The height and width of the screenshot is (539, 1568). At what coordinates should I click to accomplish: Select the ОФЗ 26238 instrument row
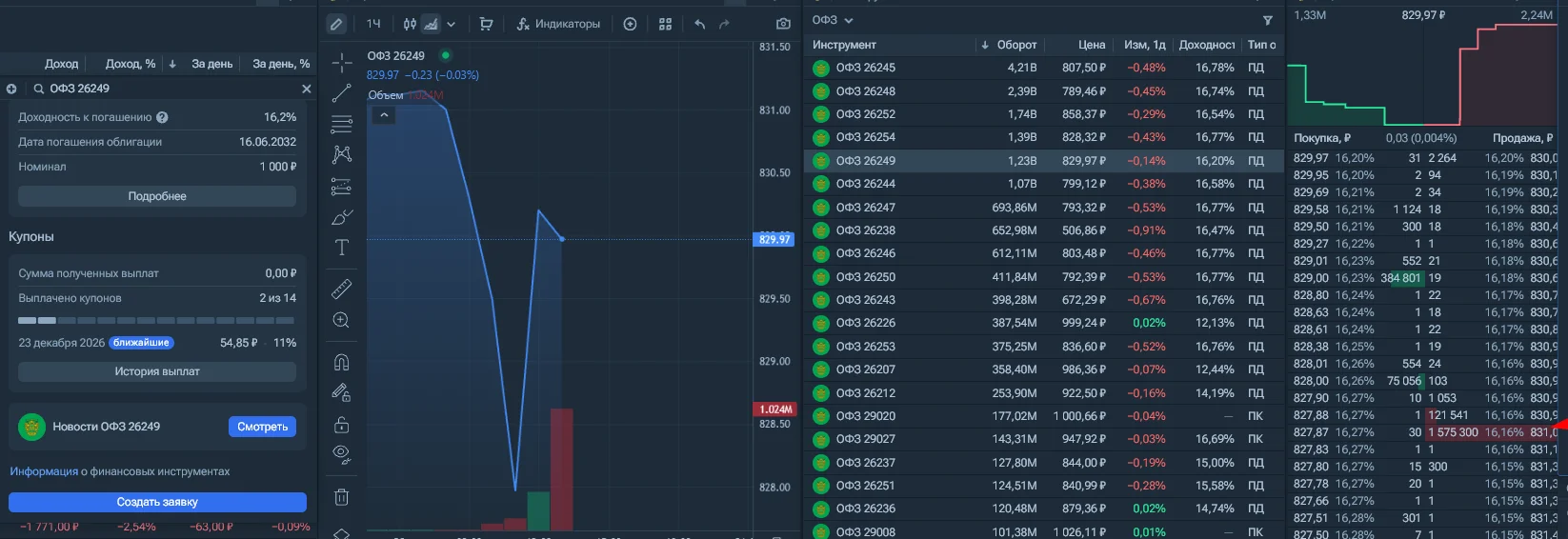pyautogui.click(x=1045, y=230)
